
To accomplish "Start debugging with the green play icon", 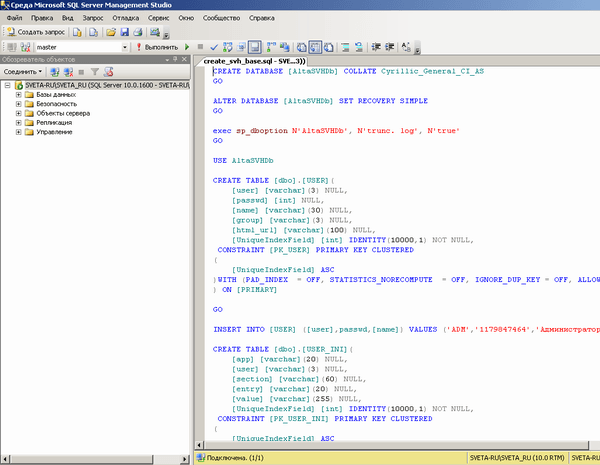I will point(187,47).
